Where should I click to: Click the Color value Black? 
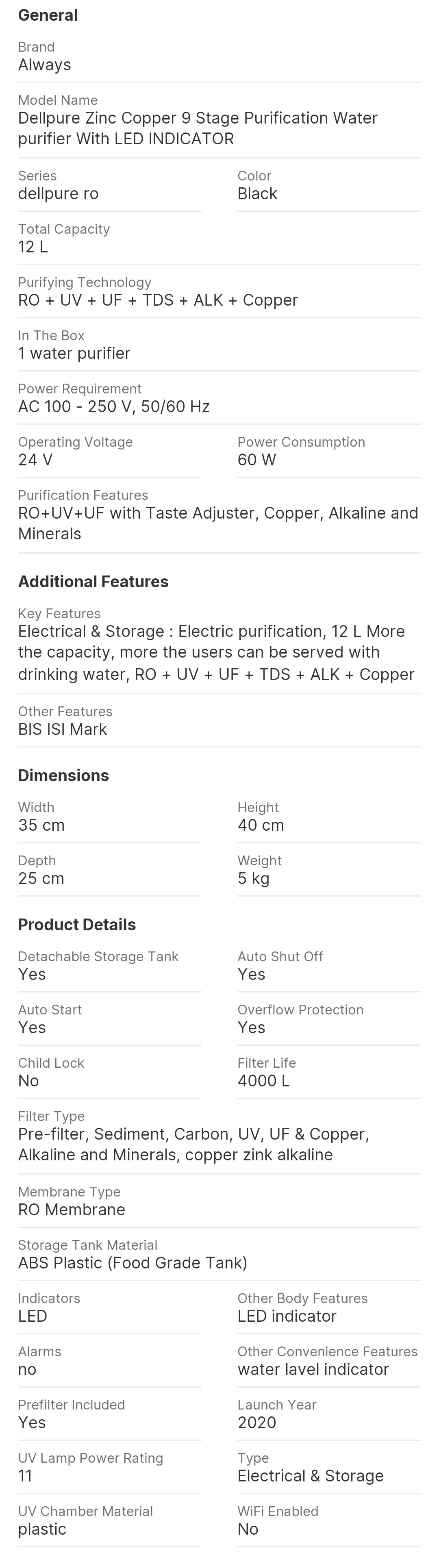coord(257,193)
